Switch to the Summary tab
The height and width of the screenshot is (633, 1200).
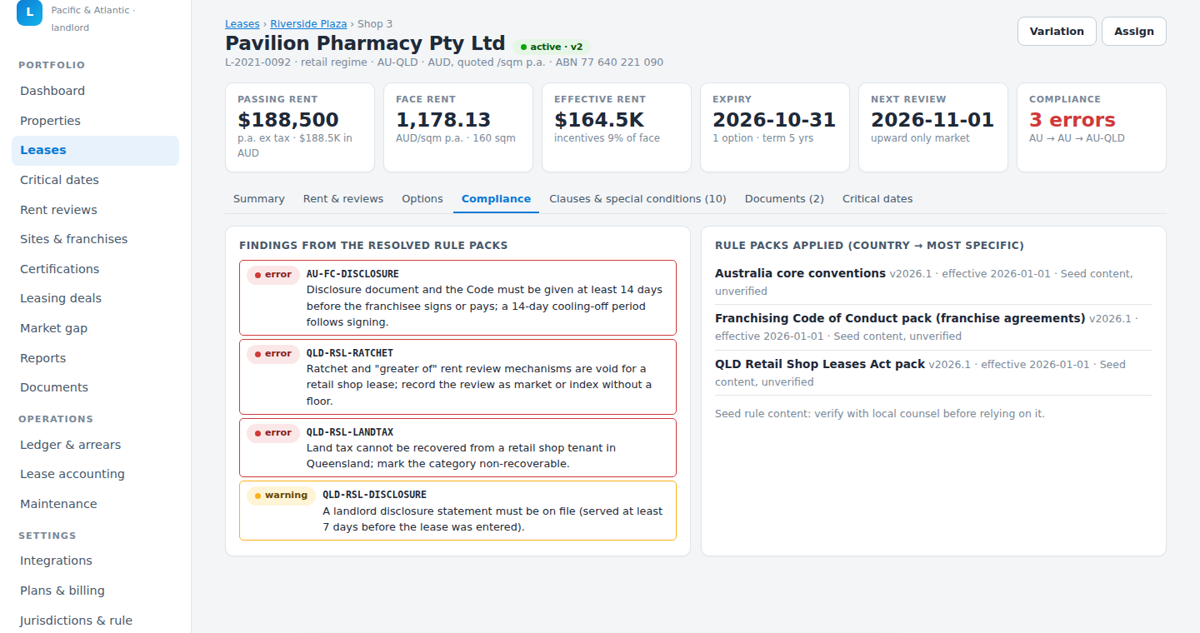[259, 199]
